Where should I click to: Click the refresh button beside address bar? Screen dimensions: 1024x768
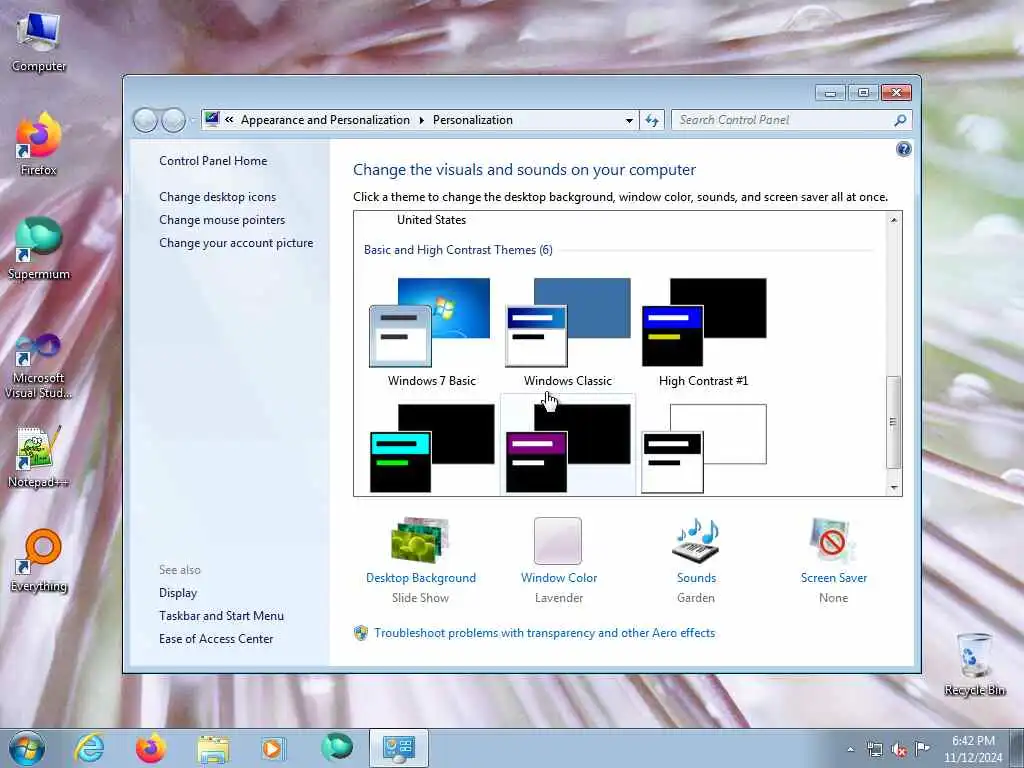pos(652,120)
